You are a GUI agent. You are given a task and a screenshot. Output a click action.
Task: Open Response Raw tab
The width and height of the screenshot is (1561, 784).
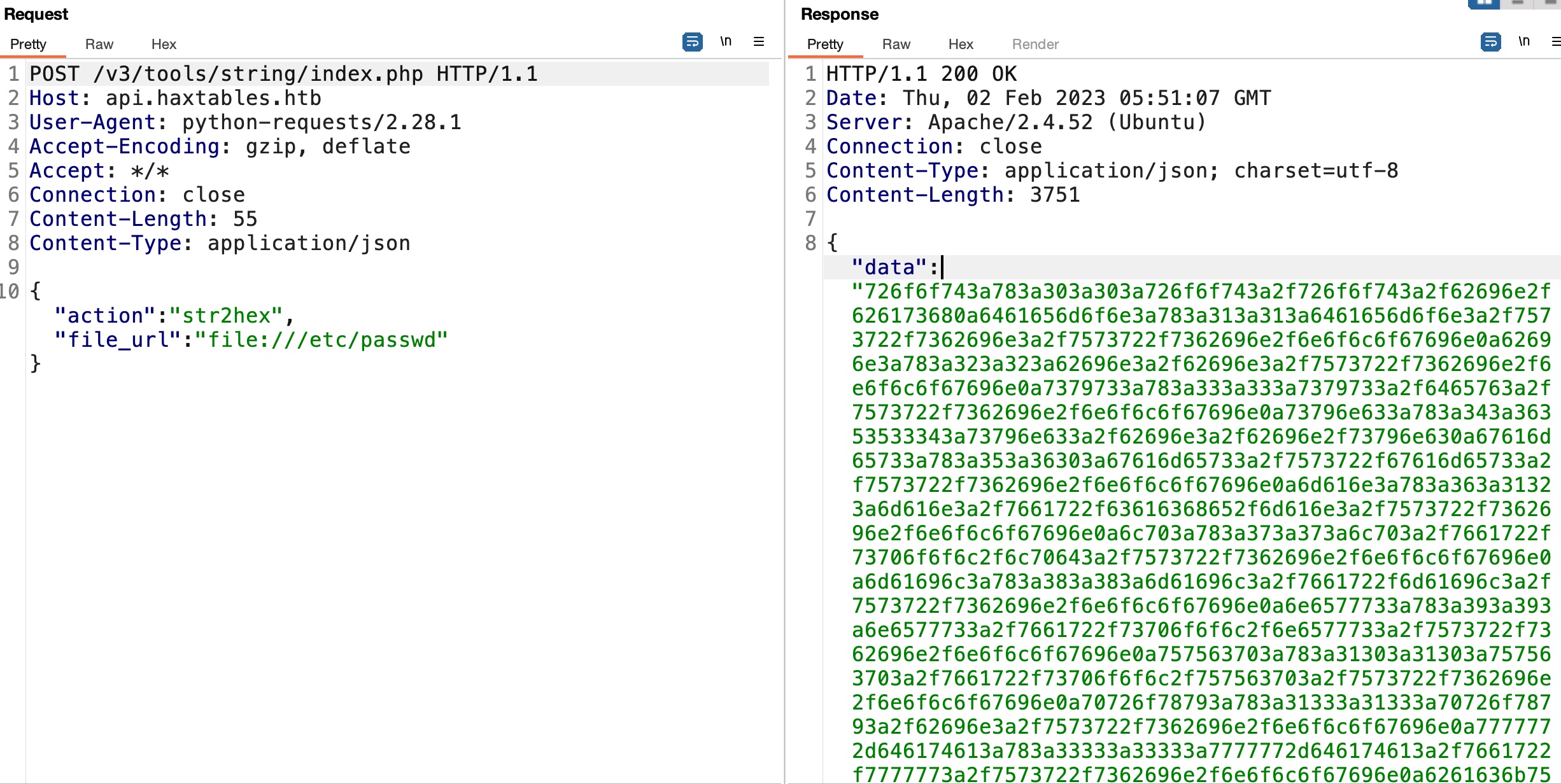(896, 45)
